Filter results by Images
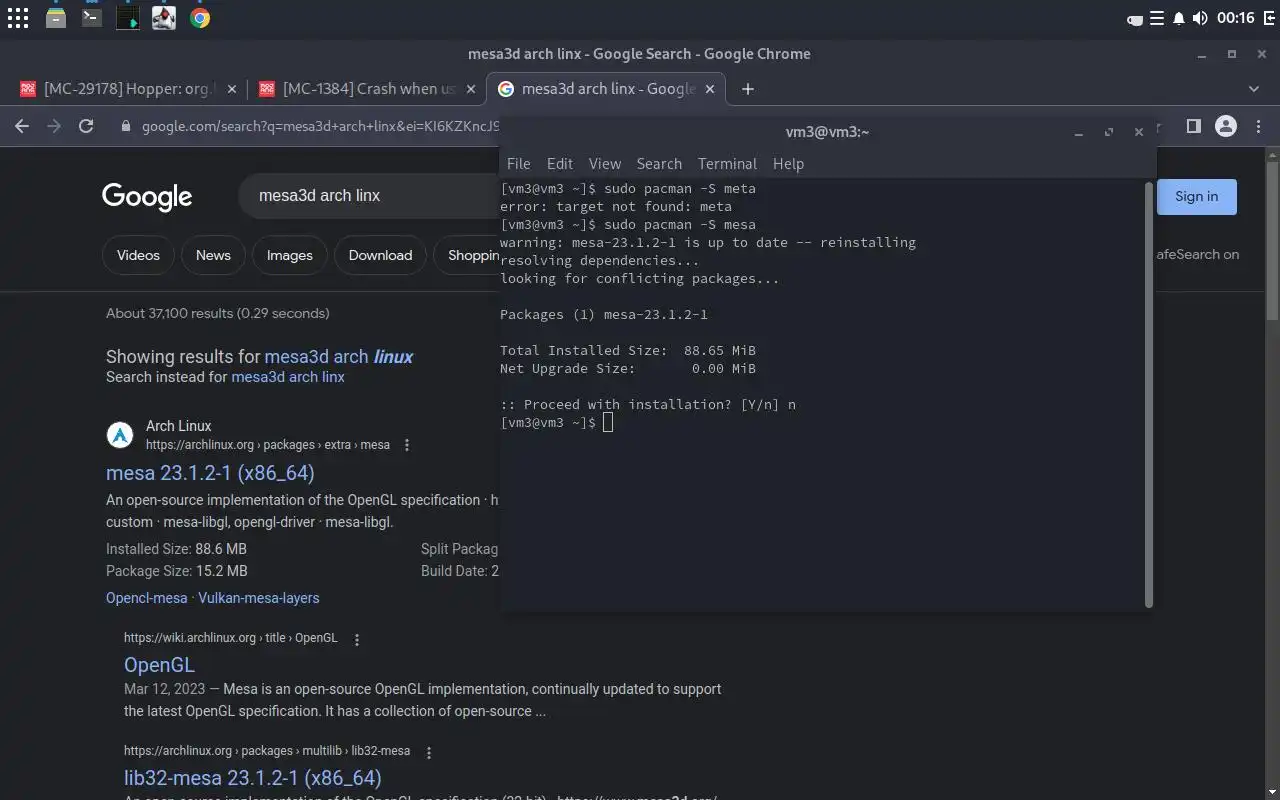The width and height of the screenshot is (1280, 800). click(x=290, y=255)
